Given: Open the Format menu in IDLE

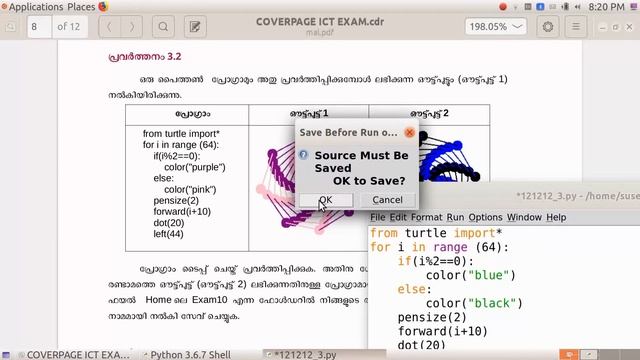Looking at the screenshot, I should coord(426,217).
